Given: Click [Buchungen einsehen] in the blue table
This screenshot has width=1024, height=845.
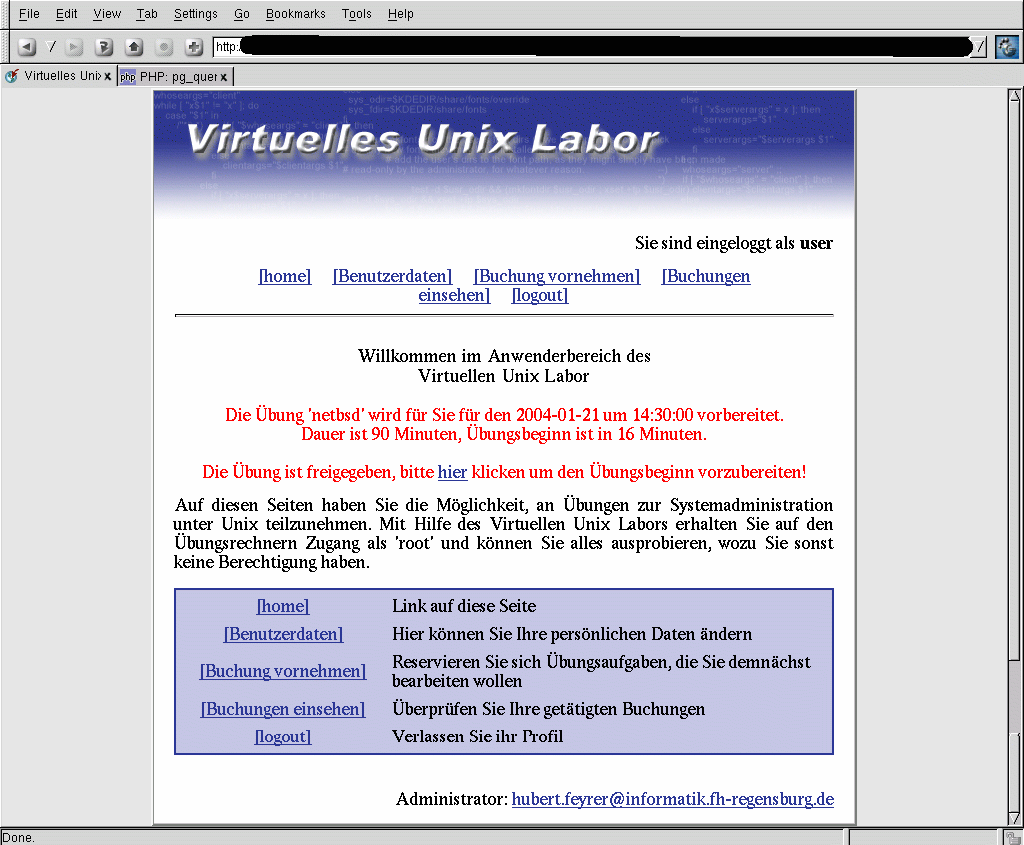Looking at the screenshot, I should (x=283, y=709).
